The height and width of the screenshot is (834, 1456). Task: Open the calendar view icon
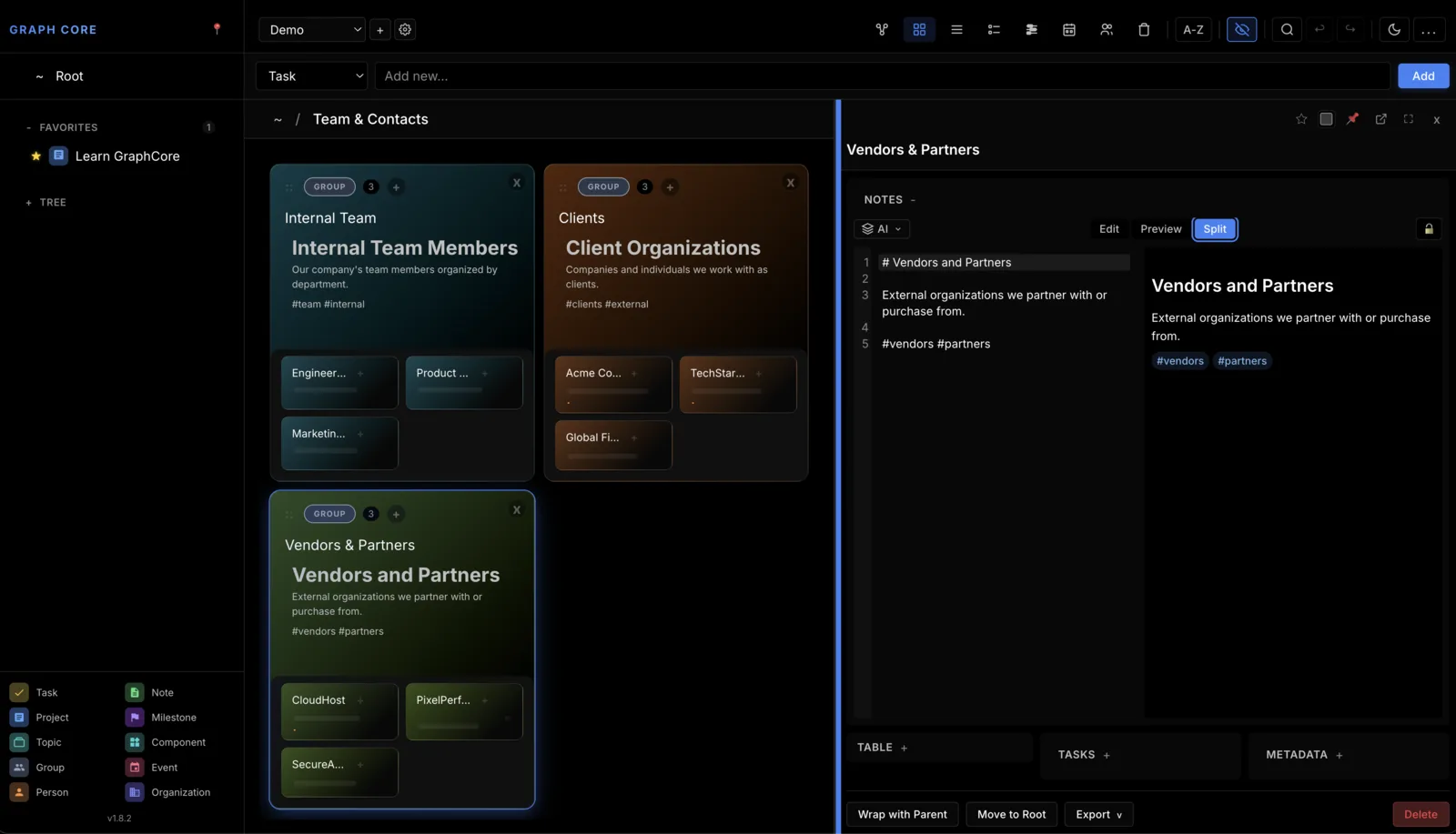tap(1069, 29)
